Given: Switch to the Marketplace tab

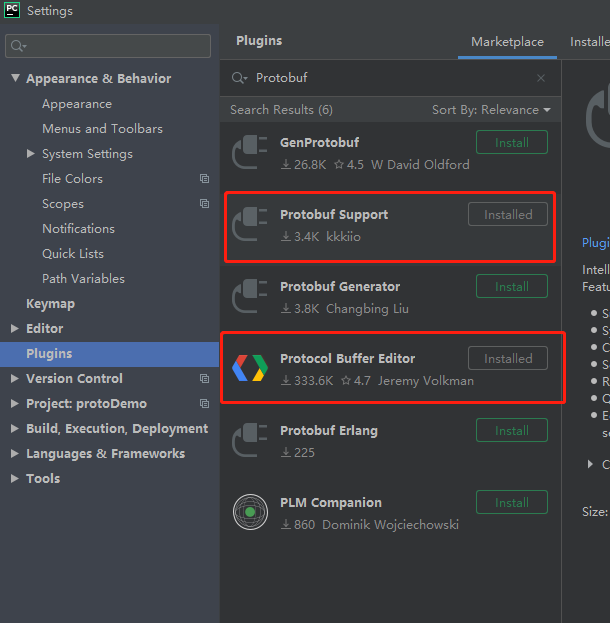Looking at the screenshot, I should pyautogui.click(x=507, y=42).
